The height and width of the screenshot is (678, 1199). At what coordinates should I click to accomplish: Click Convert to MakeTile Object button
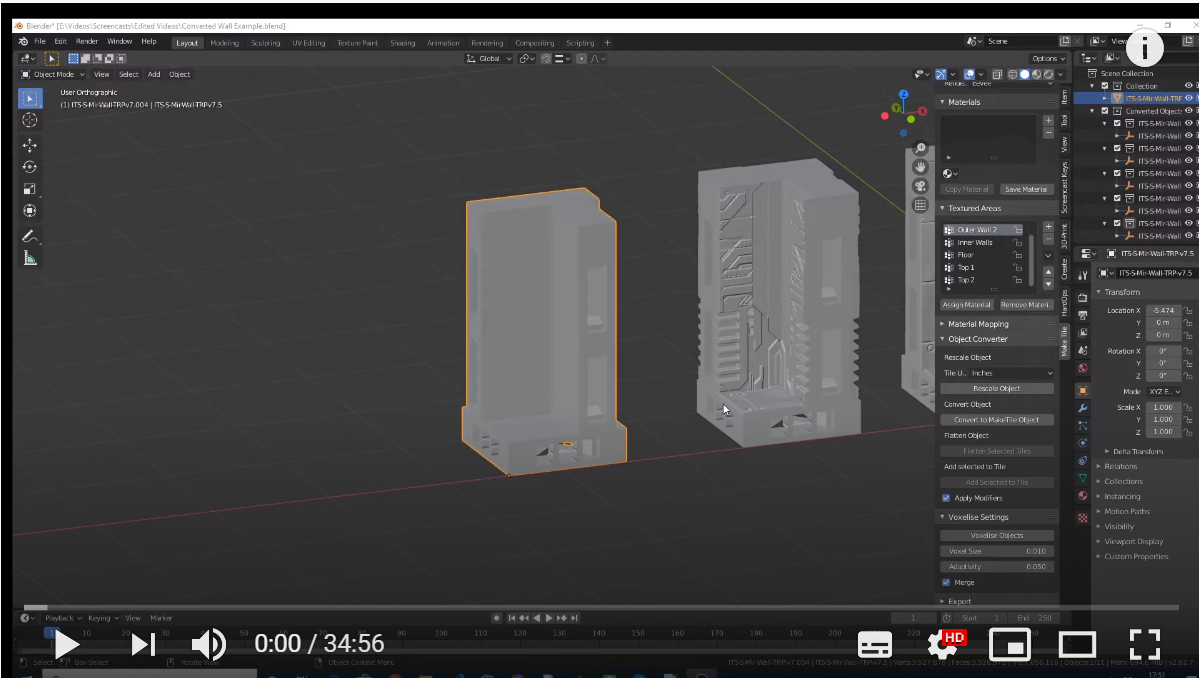997,420
